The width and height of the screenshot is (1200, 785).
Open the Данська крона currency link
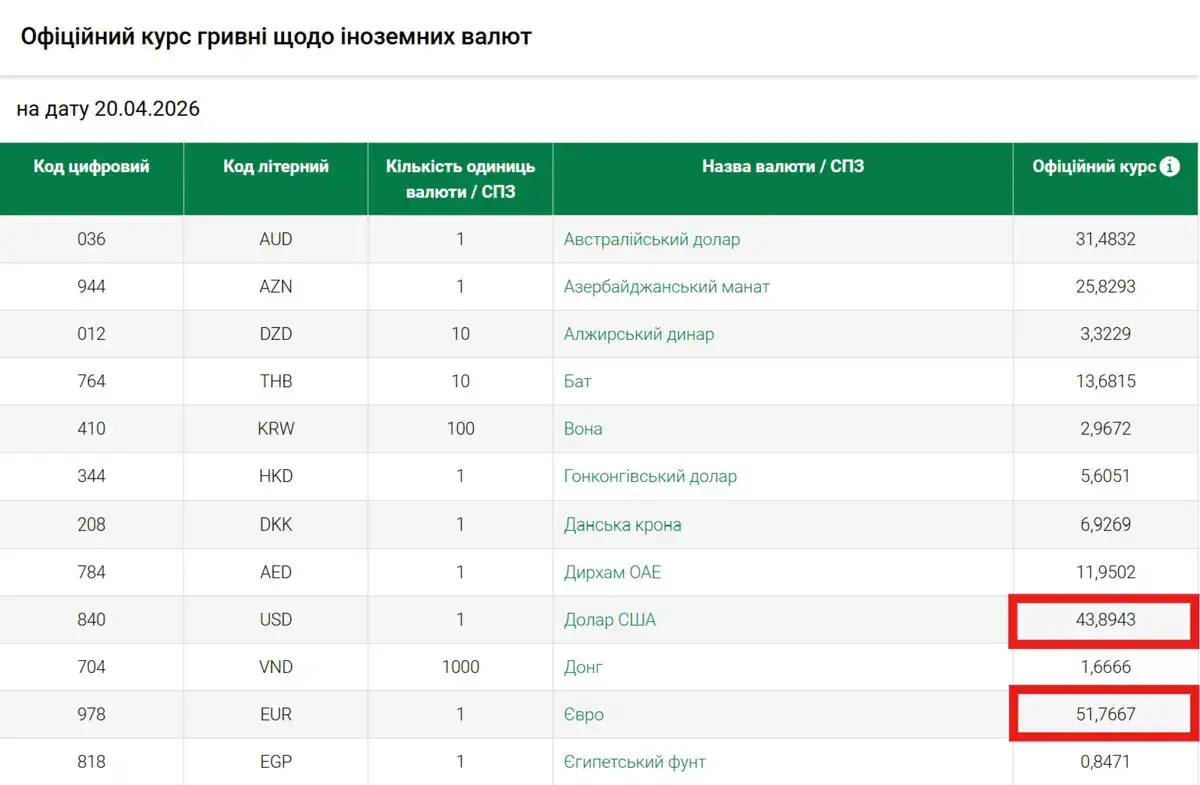(x=623, y=524)
